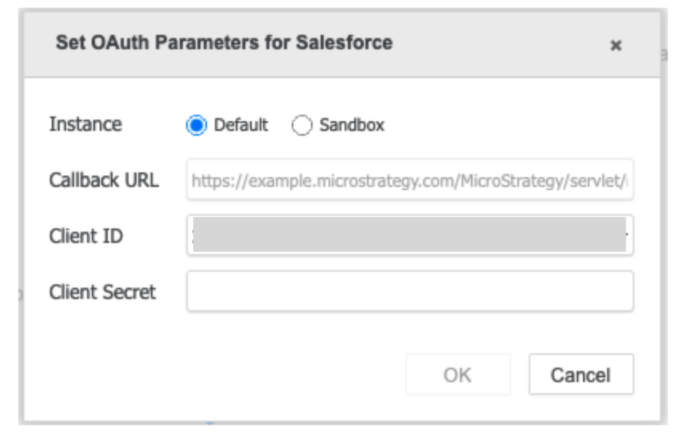684x436 pixels.
Task: Select the Default instance radio button
Action: pos(196,125)
